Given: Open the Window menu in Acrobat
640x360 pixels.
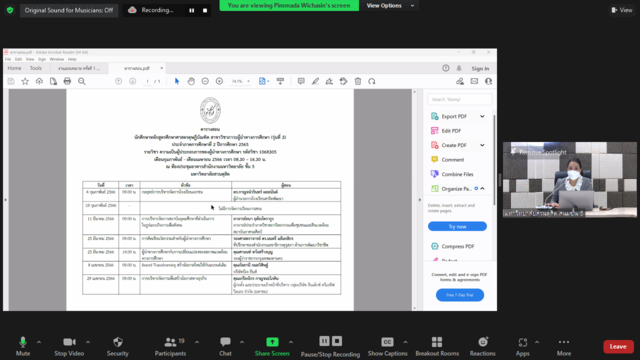Looking at the screenshot, I should coord(57,59).
